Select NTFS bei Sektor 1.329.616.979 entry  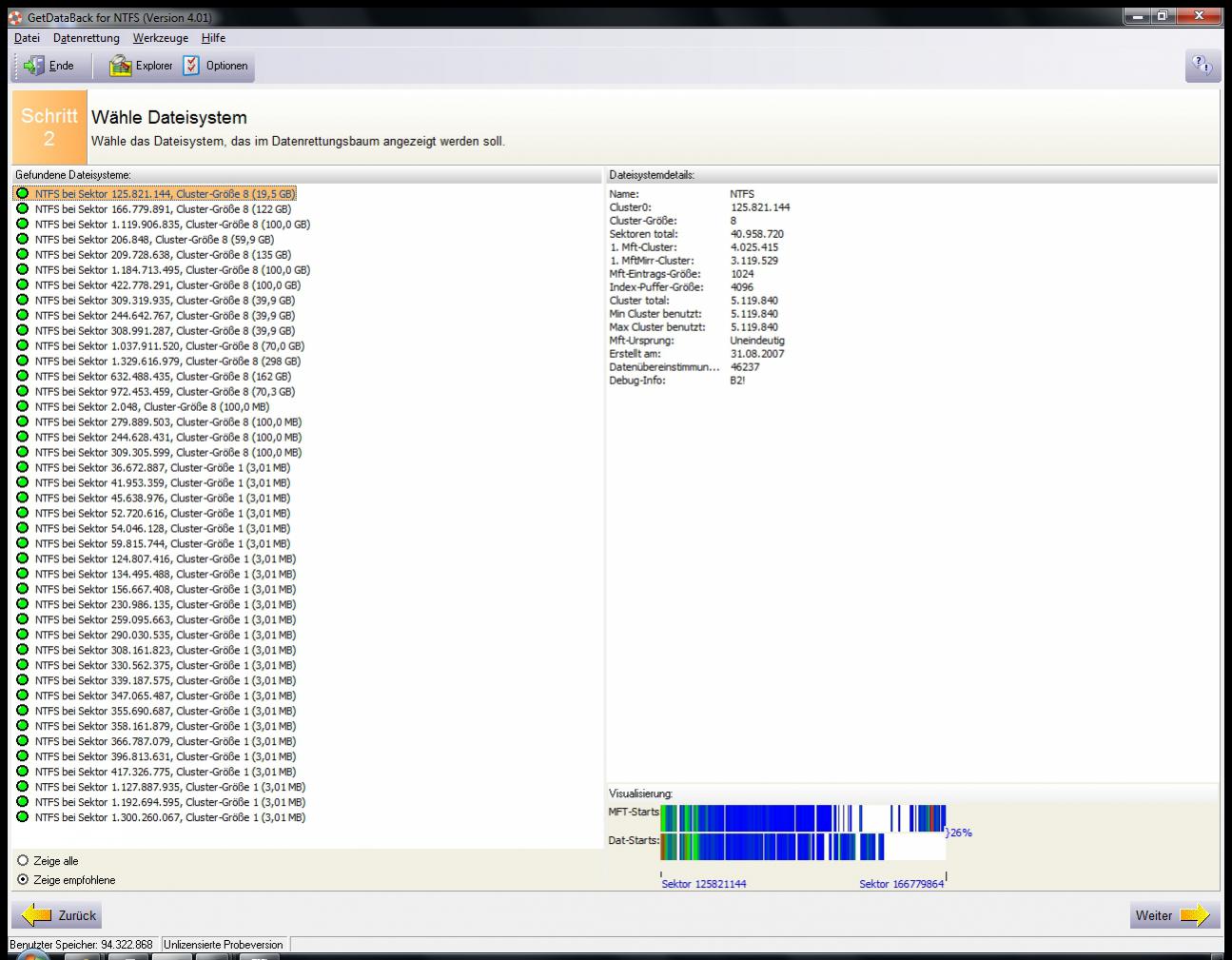coord(159,362)
